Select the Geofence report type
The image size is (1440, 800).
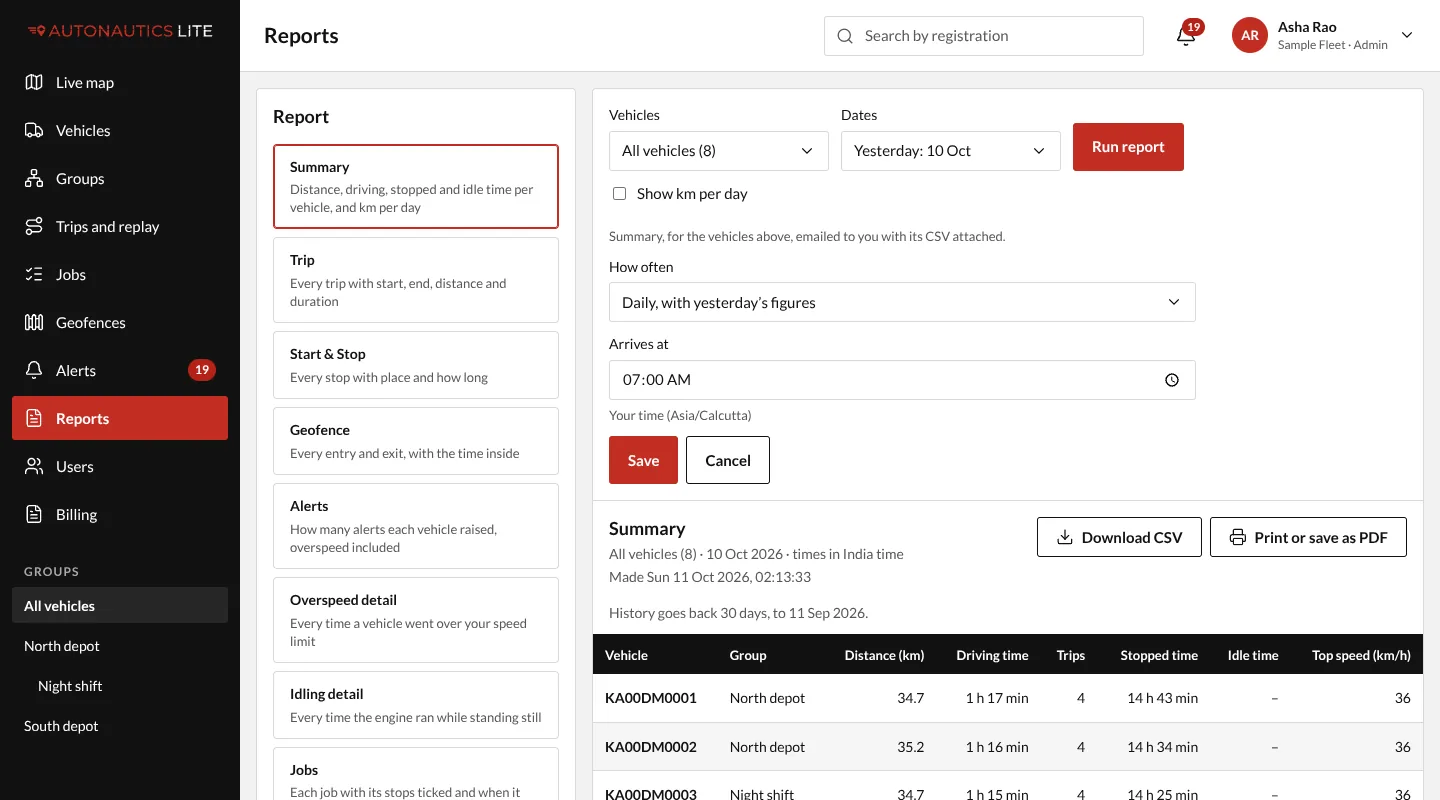tap(416, 441)
